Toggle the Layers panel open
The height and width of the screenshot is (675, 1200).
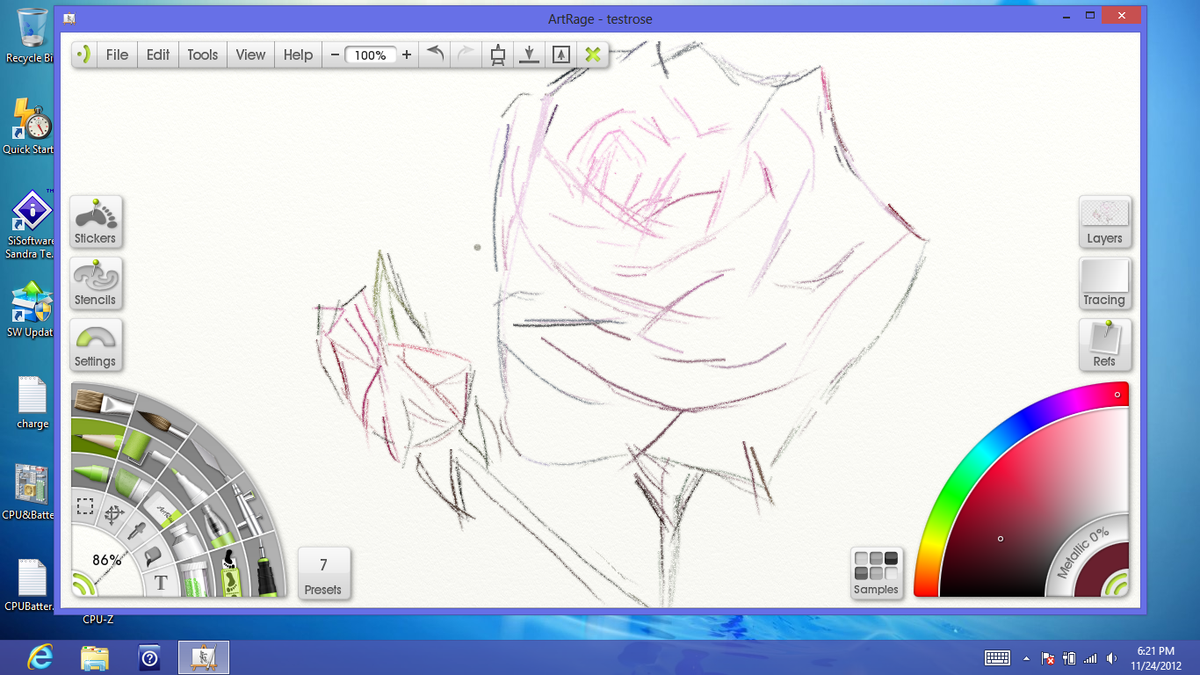pyautogui.click(x=1104, y=220)
